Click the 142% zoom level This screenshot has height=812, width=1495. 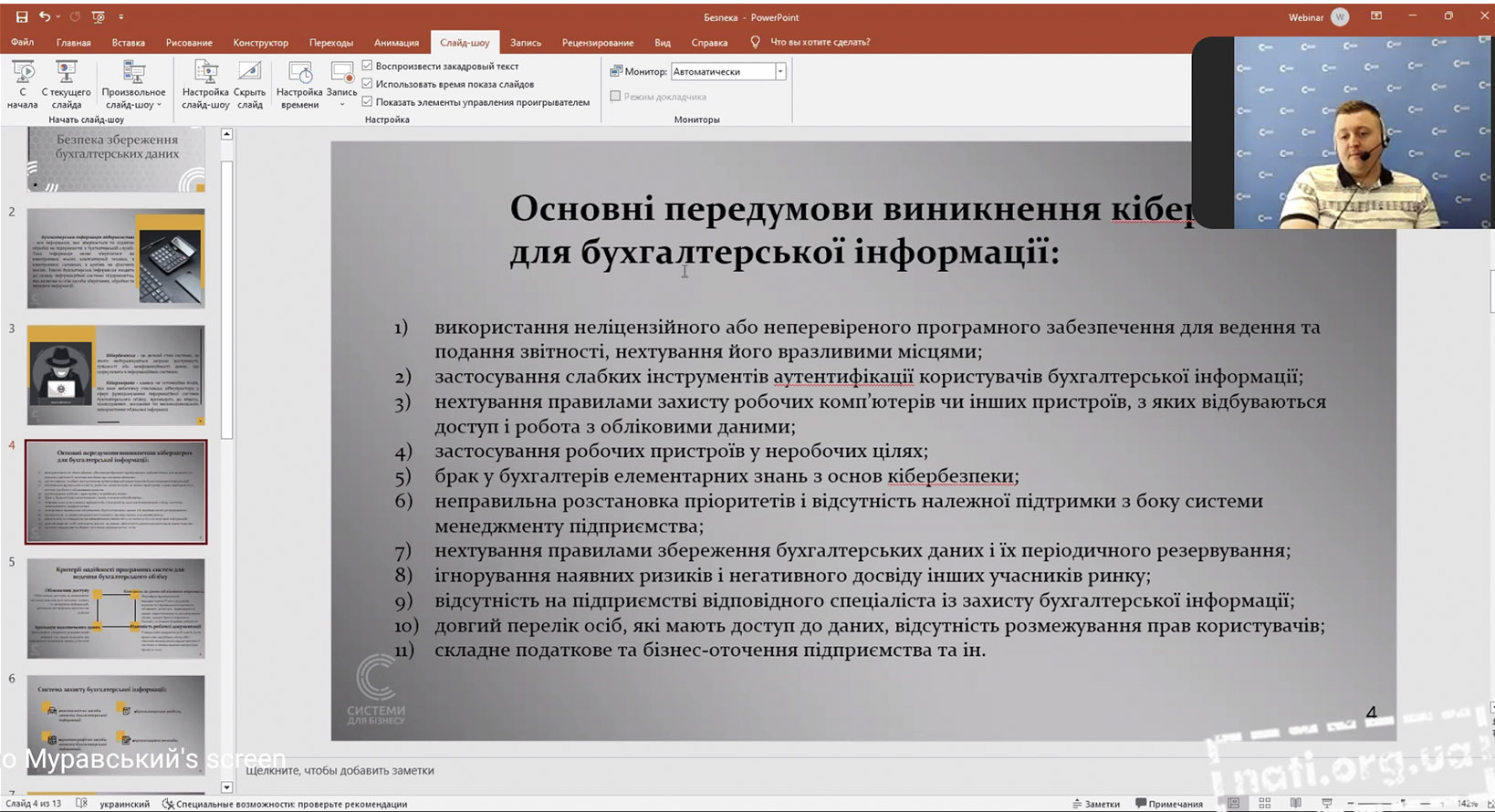[x=1469, y=804]
